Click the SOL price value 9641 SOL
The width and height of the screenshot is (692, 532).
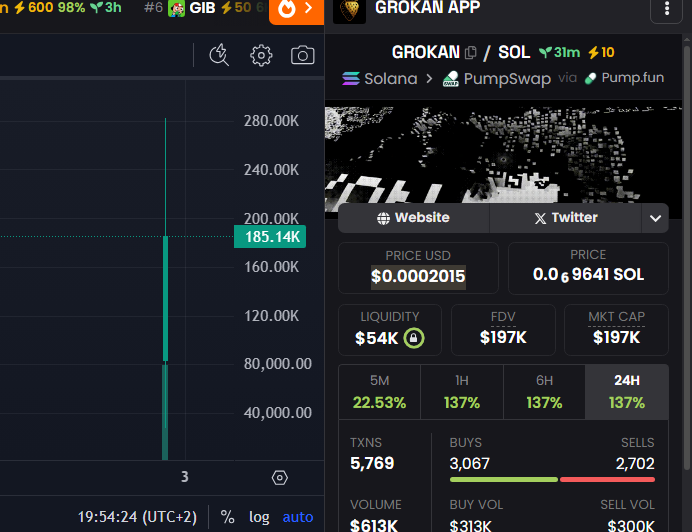click(x=588, y=275)
